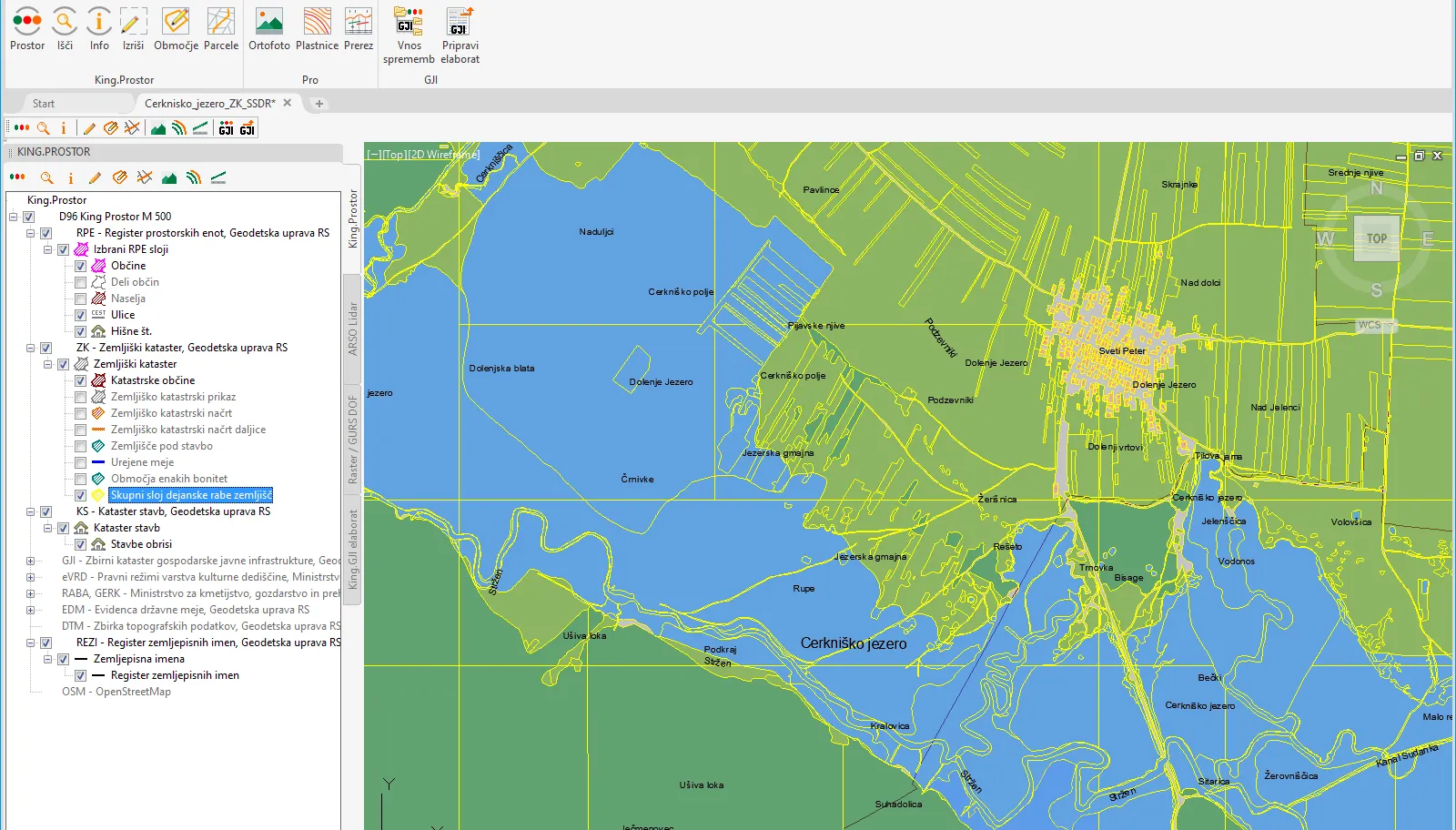Image resolution: width=1456 pixels, height=830 pixels.
Task: Collapse the KS Kataster stavb group
Action: (31, 511)
